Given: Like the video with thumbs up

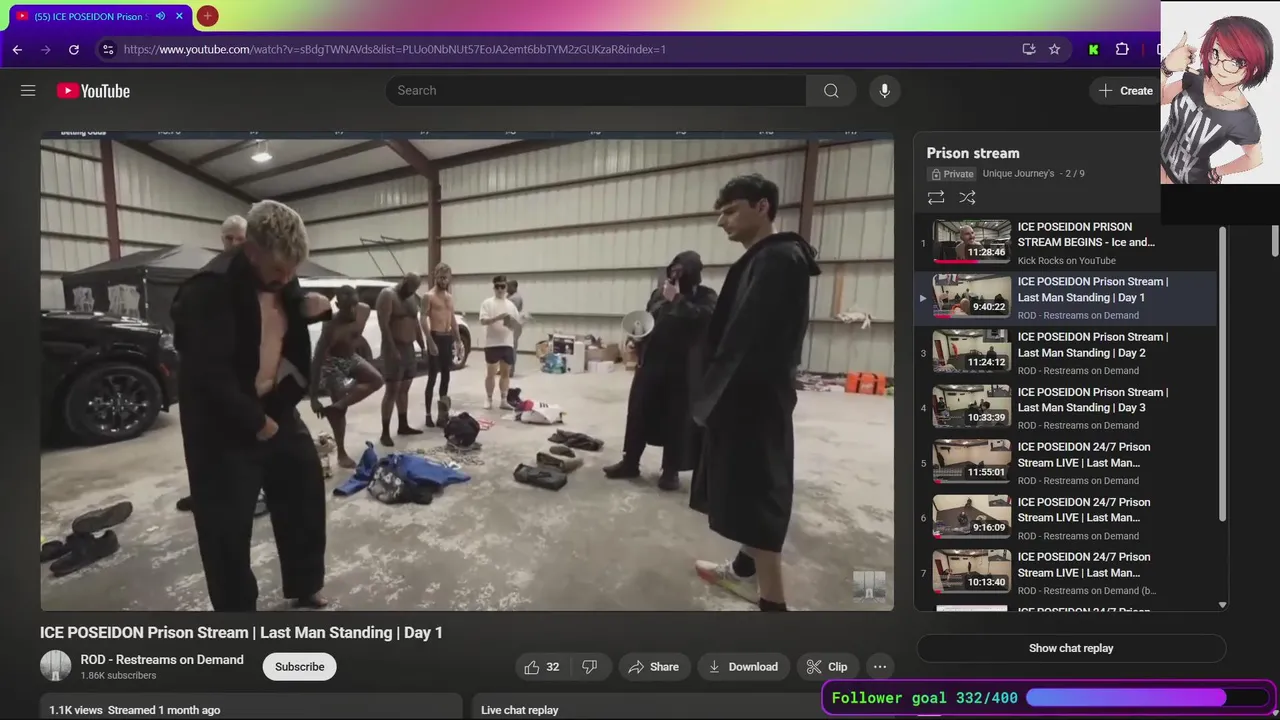Looking at the screenshot, I should pyautogui.click(x=543, y=667).
